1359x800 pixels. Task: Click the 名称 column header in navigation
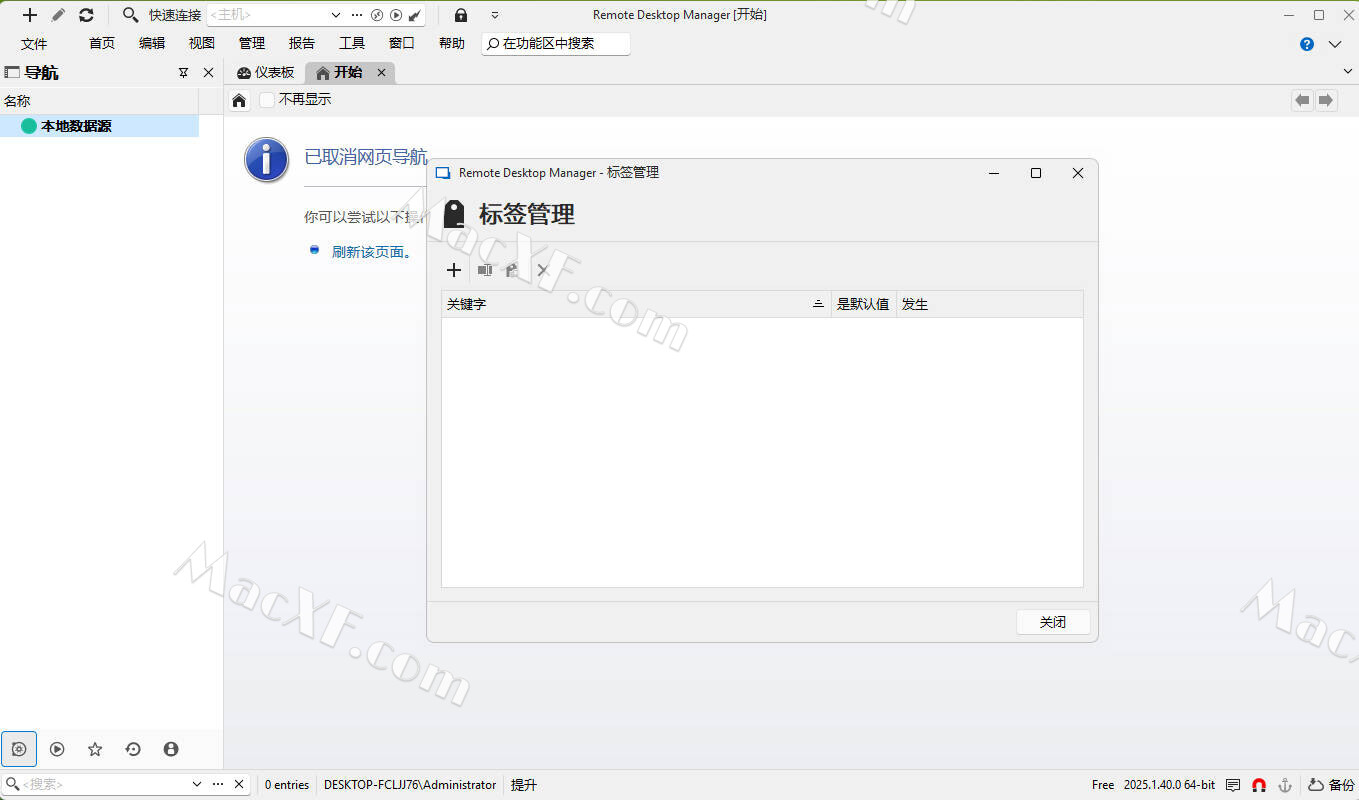click(x=99, y=101)
